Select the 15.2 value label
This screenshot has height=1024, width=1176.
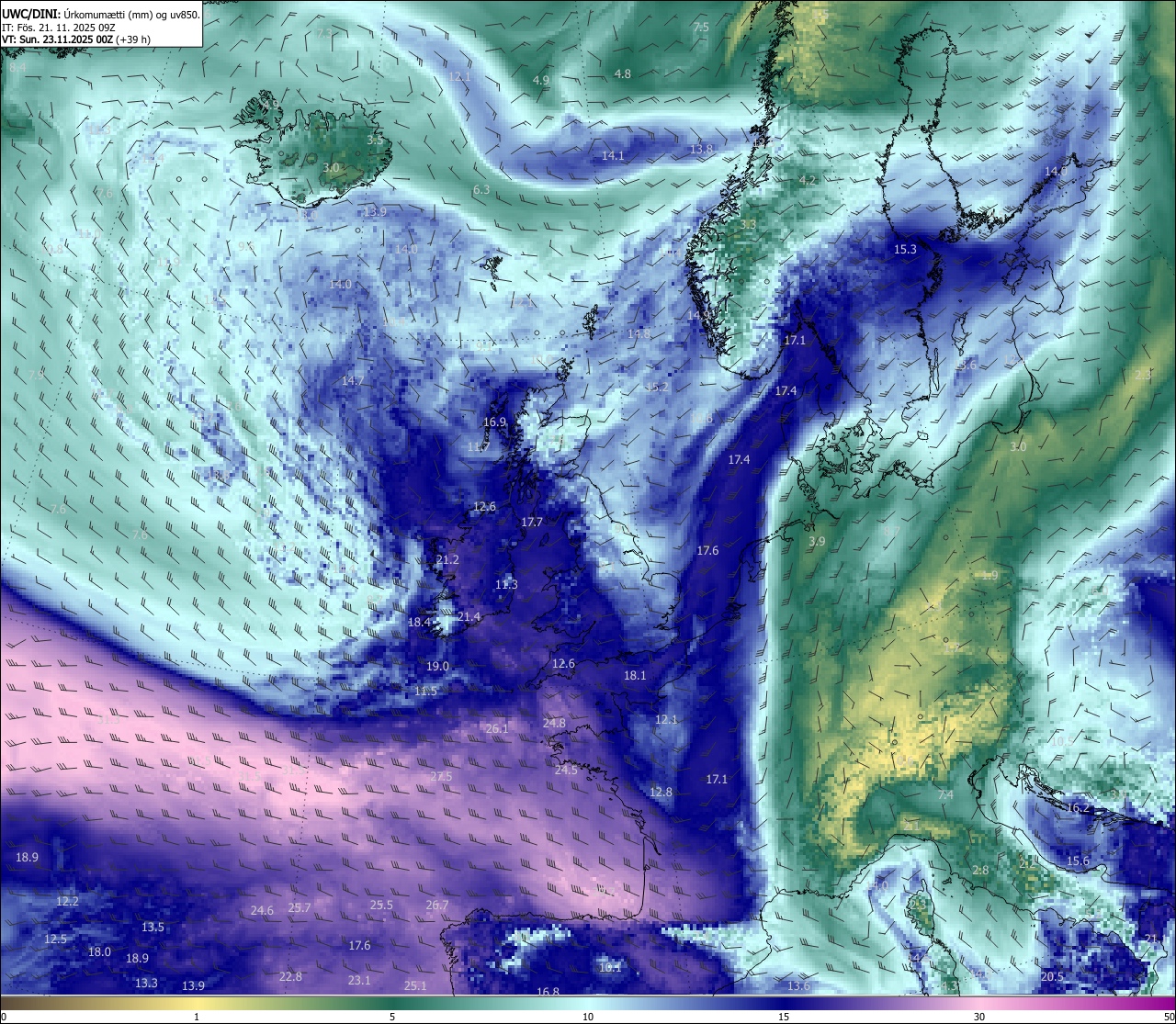(657, 387)
